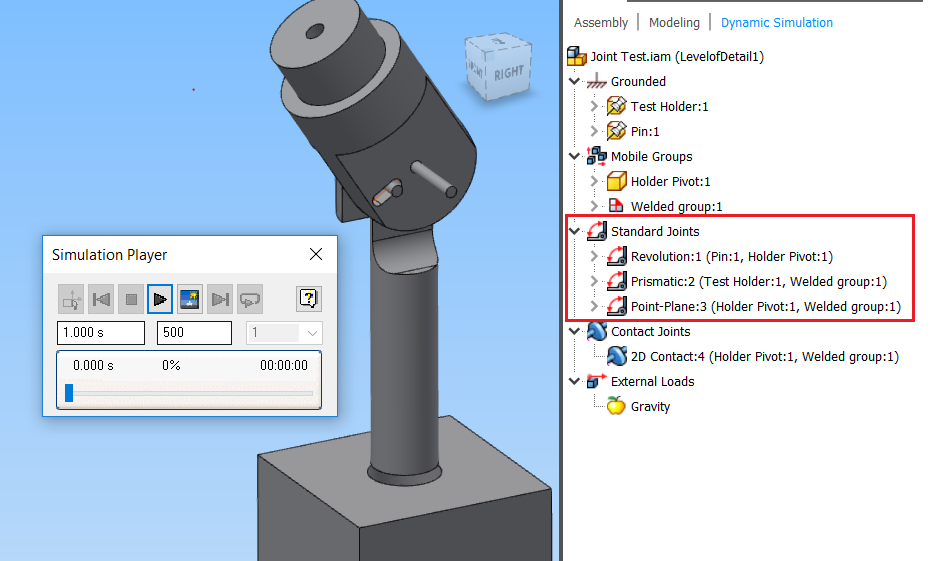934x561 pixels.
Task: Click the External Loads folder icon
Action: (596, 381)
